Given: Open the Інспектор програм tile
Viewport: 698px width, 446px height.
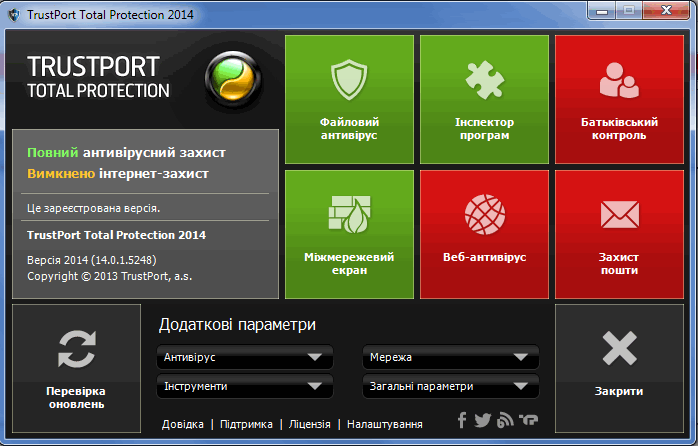Looking at the screenshot, I should pos(484,99).
